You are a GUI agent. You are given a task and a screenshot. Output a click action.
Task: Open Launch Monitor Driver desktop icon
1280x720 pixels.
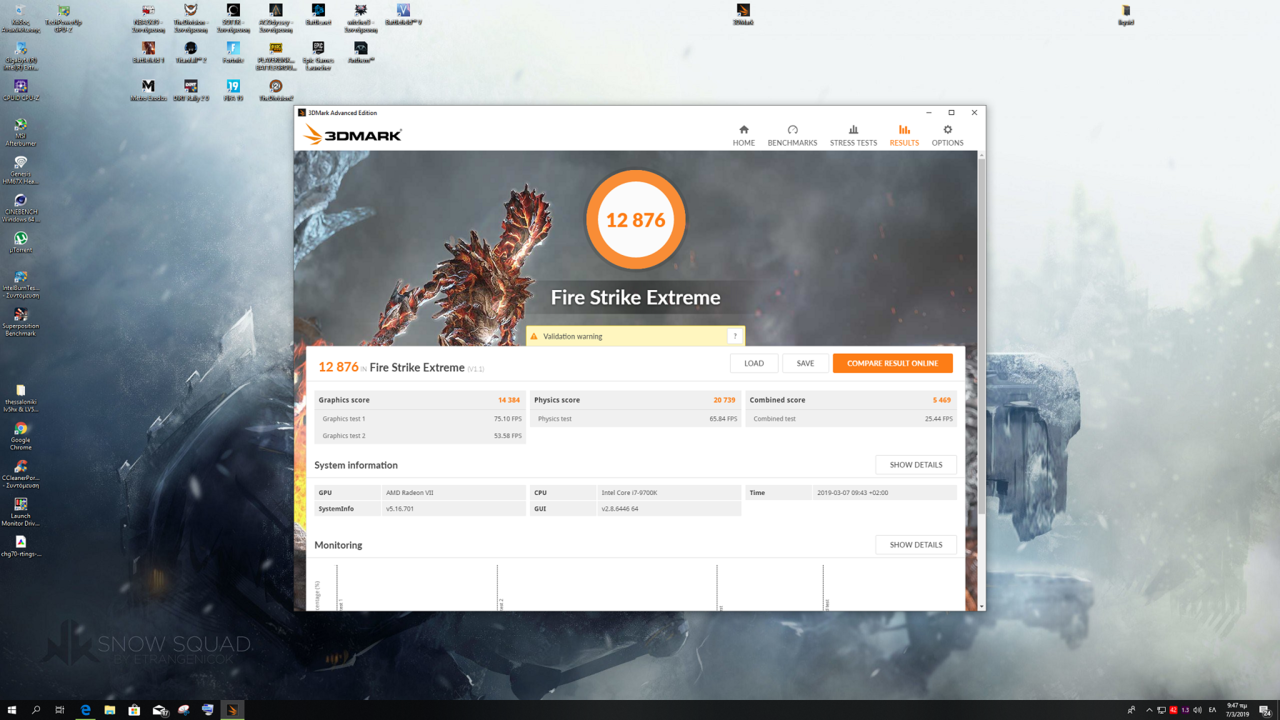tap(20, 513)
